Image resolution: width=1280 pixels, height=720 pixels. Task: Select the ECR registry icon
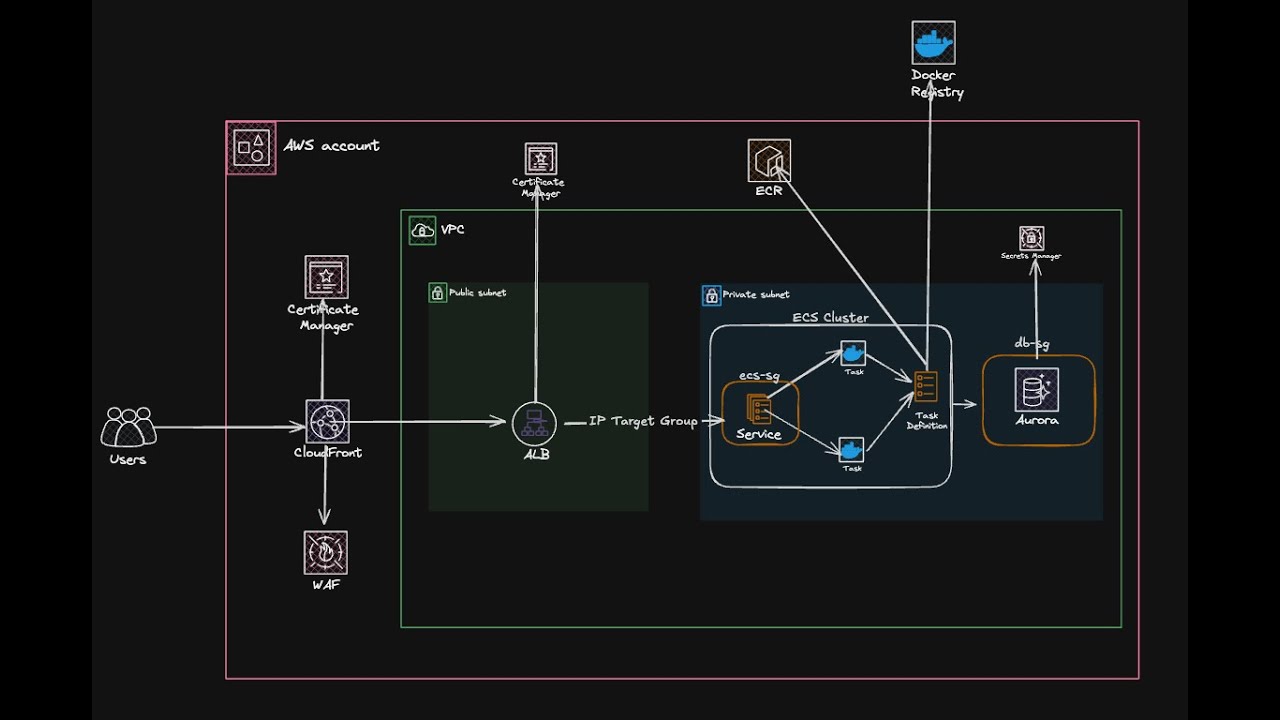click(x=769, y=160)
